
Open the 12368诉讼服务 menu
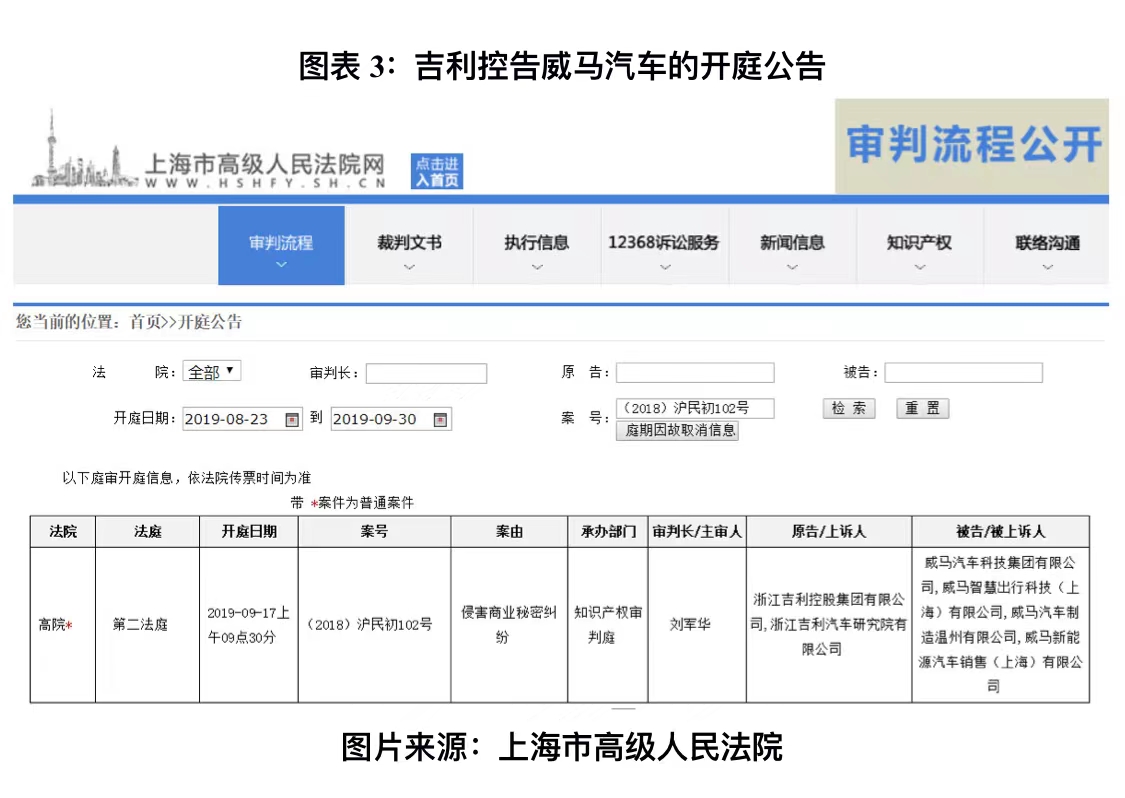coord(665,240)
